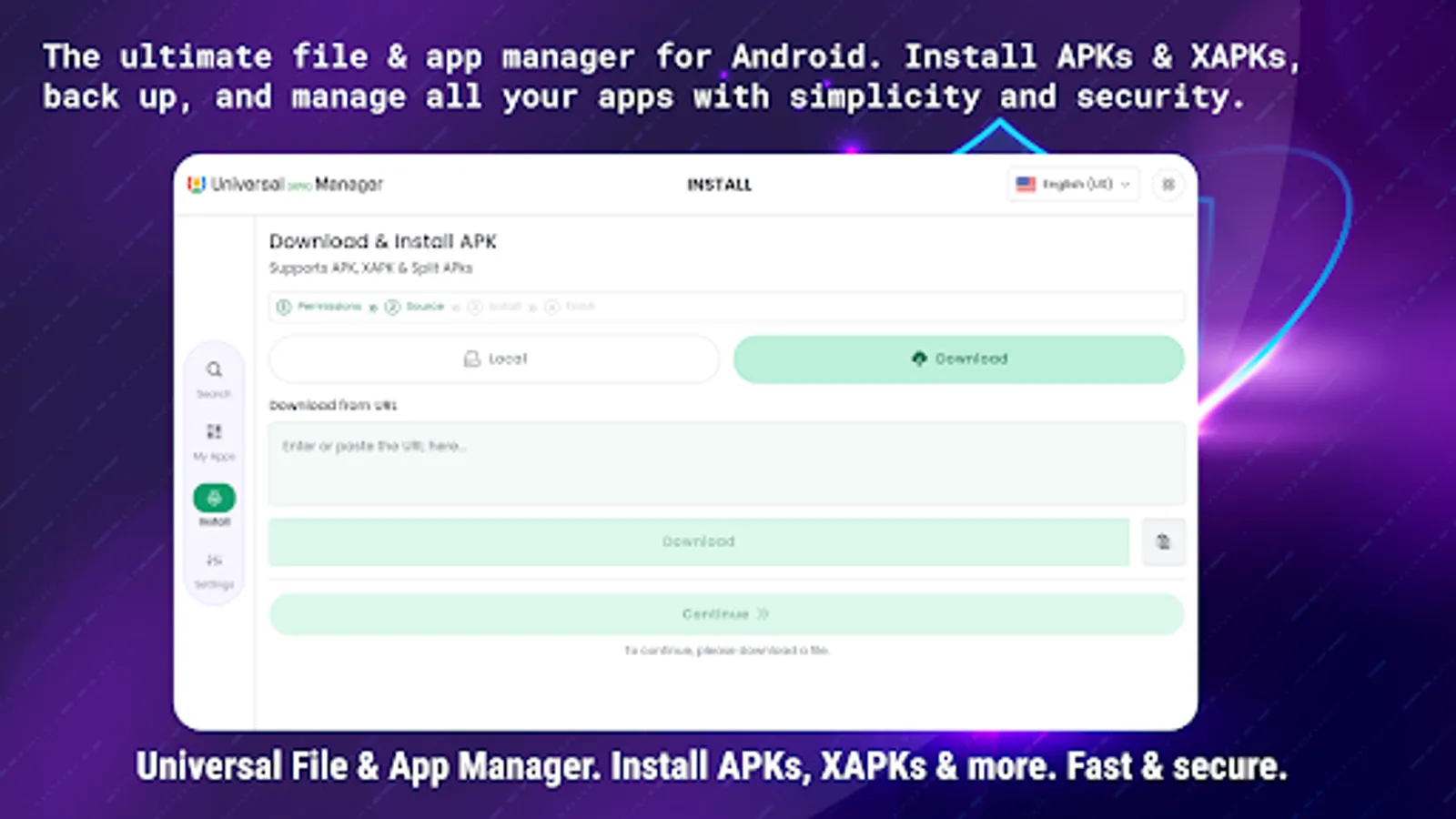Viewport: 1456px width, 819px height.
Task: Click the settings icon at top right
Action: (x=1168, y=185)
